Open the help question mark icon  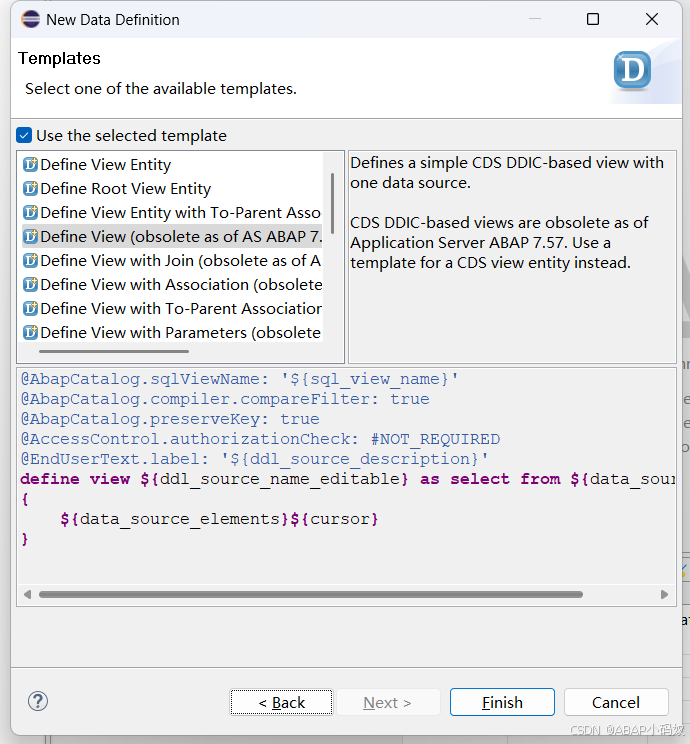pyautogui.click(x=38, y=701)
